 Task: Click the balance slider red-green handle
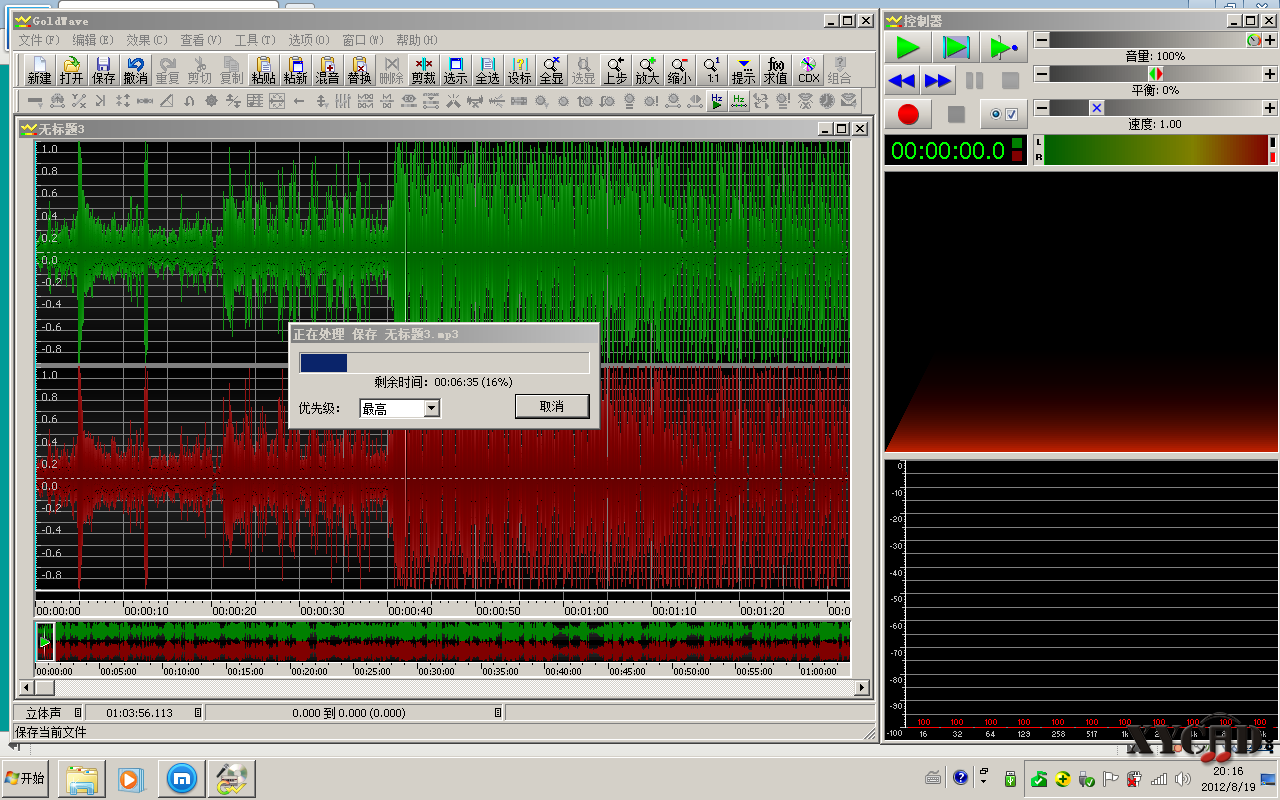click(x=1156, y=74)
